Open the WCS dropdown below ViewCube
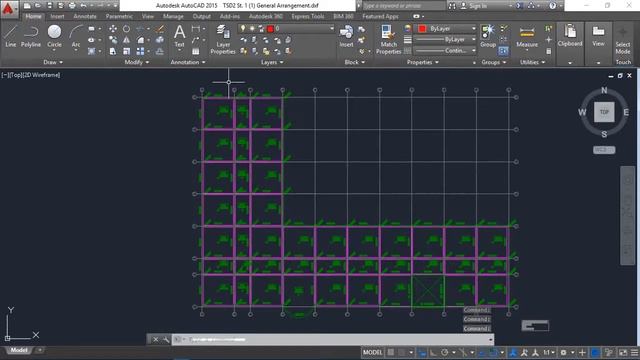 pos(604,150)
